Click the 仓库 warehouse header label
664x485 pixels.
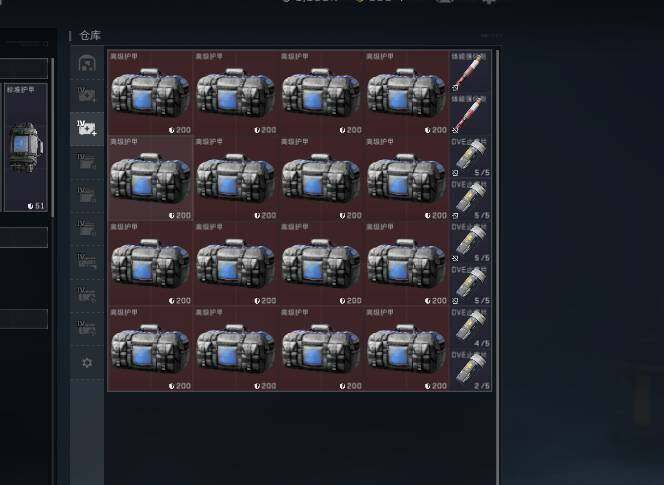[x=90, y=35]
